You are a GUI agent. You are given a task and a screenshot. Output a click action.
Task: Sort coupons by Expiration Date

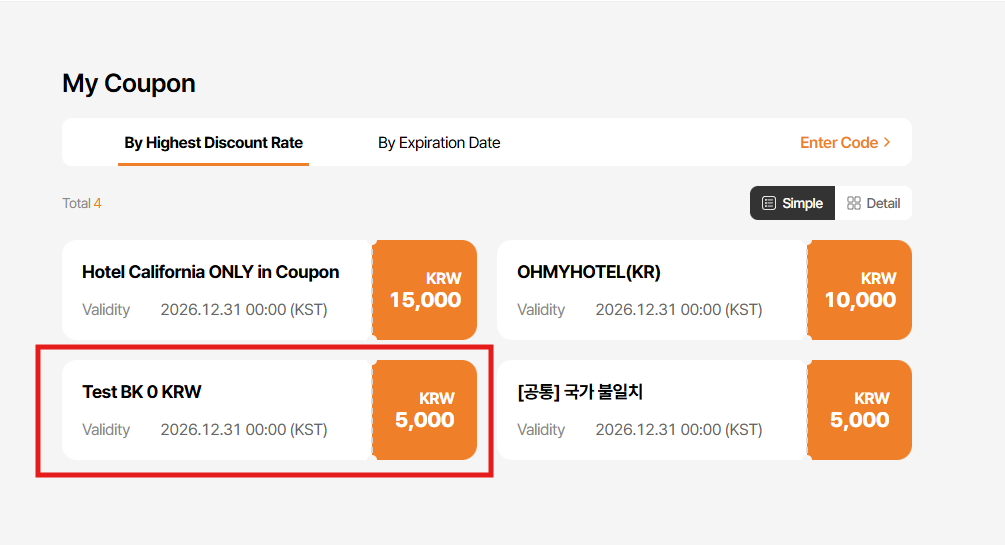pyautogui.click(x=439, y=142)
